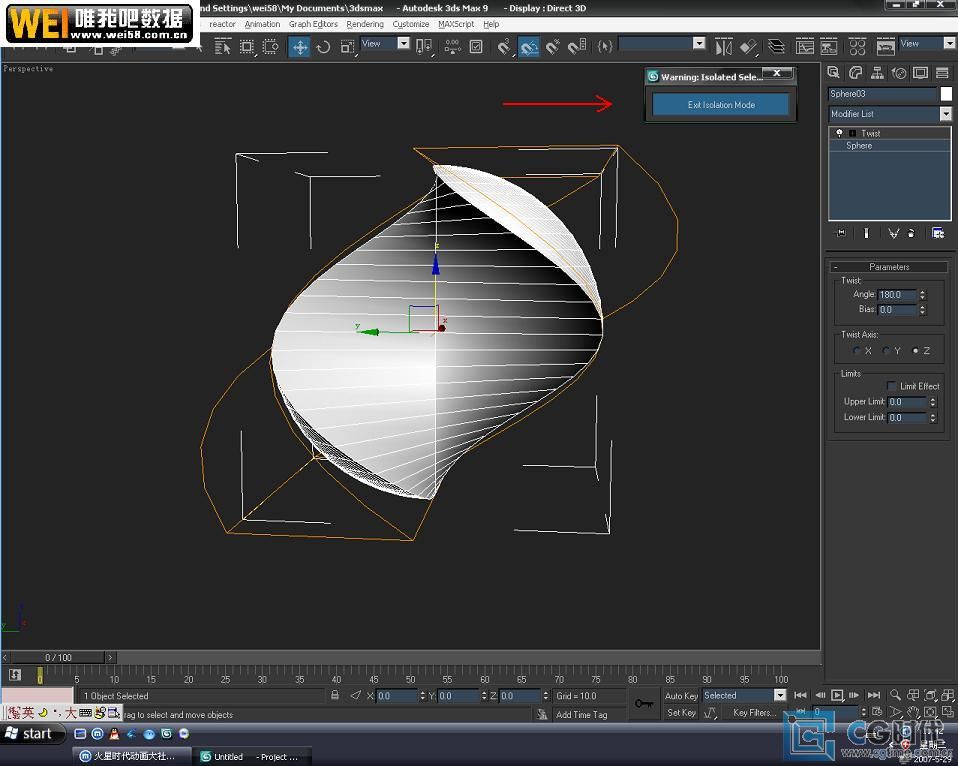Image resolution: width=958 pixels, height=766 pixels.
Task: Collapse the Parameters rollout
Action: click(x=888, y=267)
